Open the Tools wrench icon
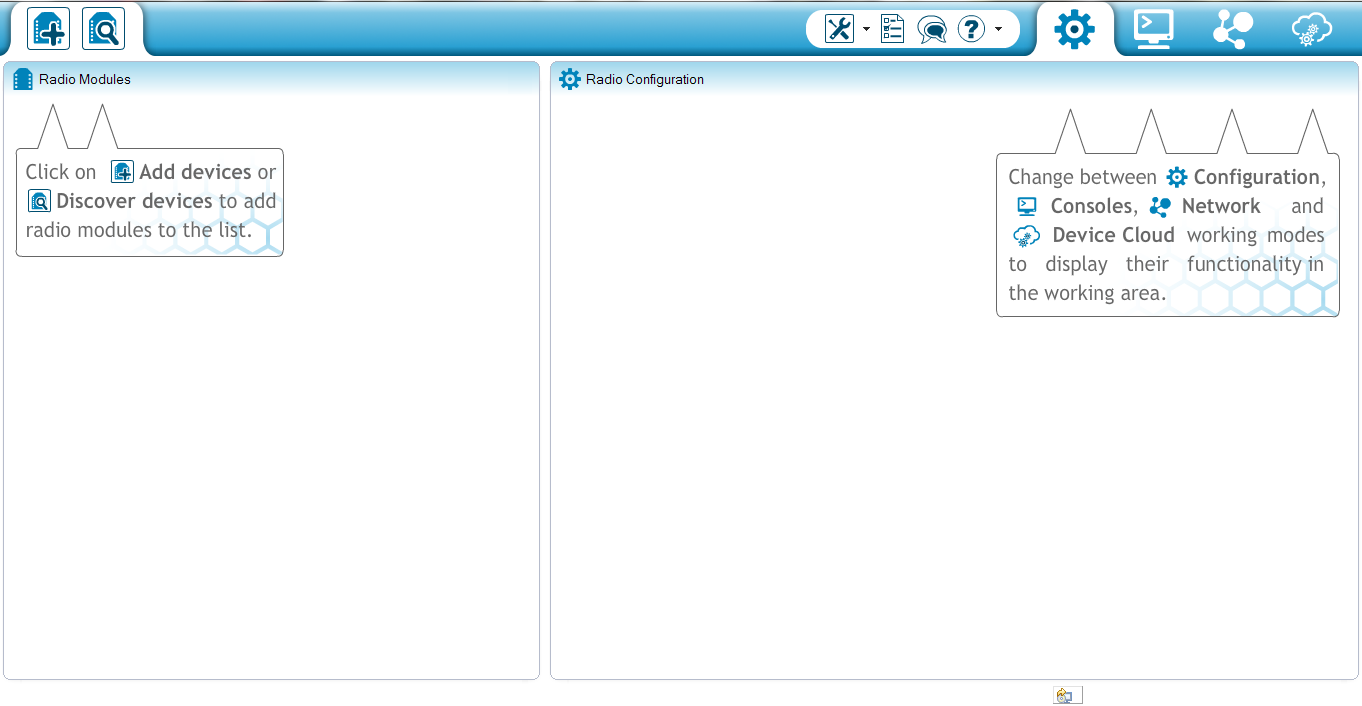Viewport: 1362px width, 706px height. (x=839, y=29)
